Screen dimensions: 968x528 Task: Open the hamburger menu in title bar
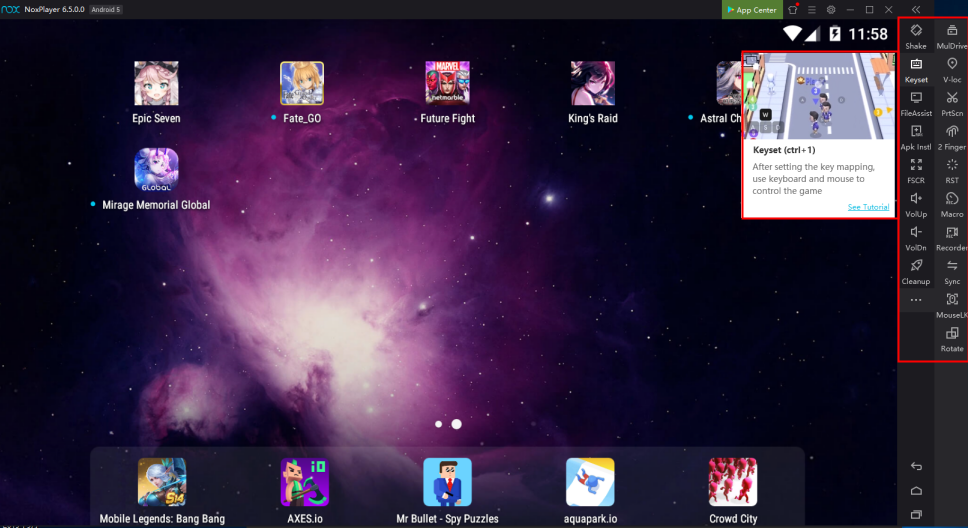[x=811, y=9]
